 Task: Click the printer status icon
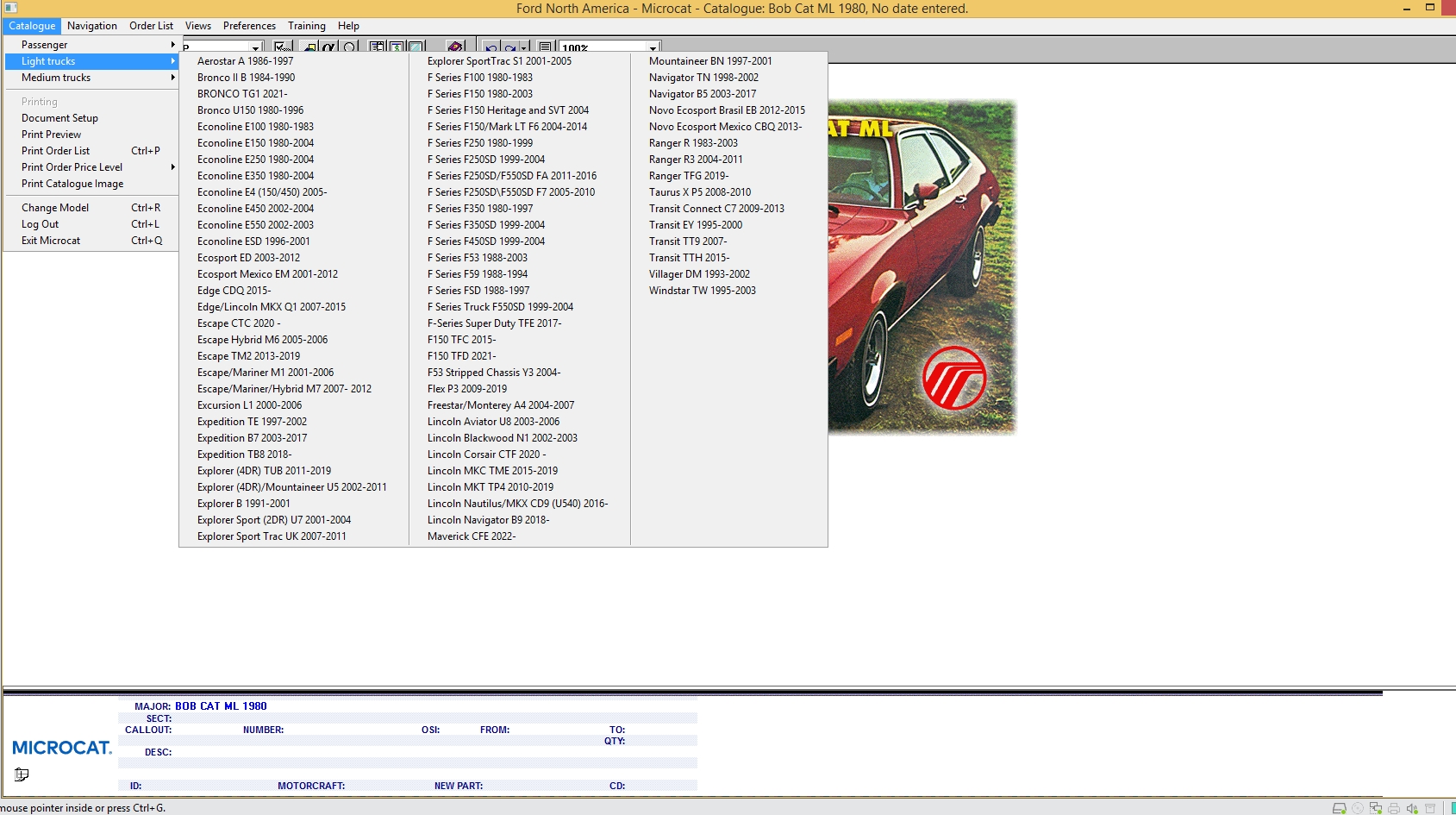click(x=1394, y=808)
